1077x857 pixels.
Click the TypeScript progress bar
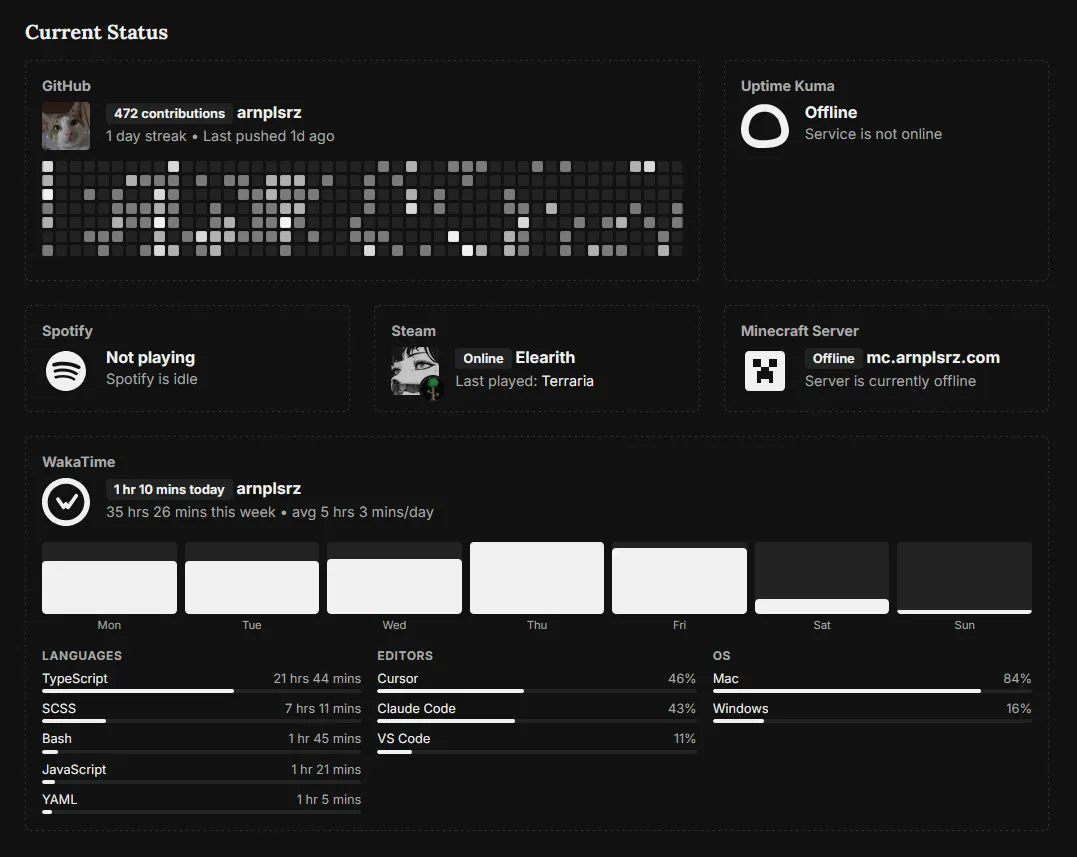(201, 691)
